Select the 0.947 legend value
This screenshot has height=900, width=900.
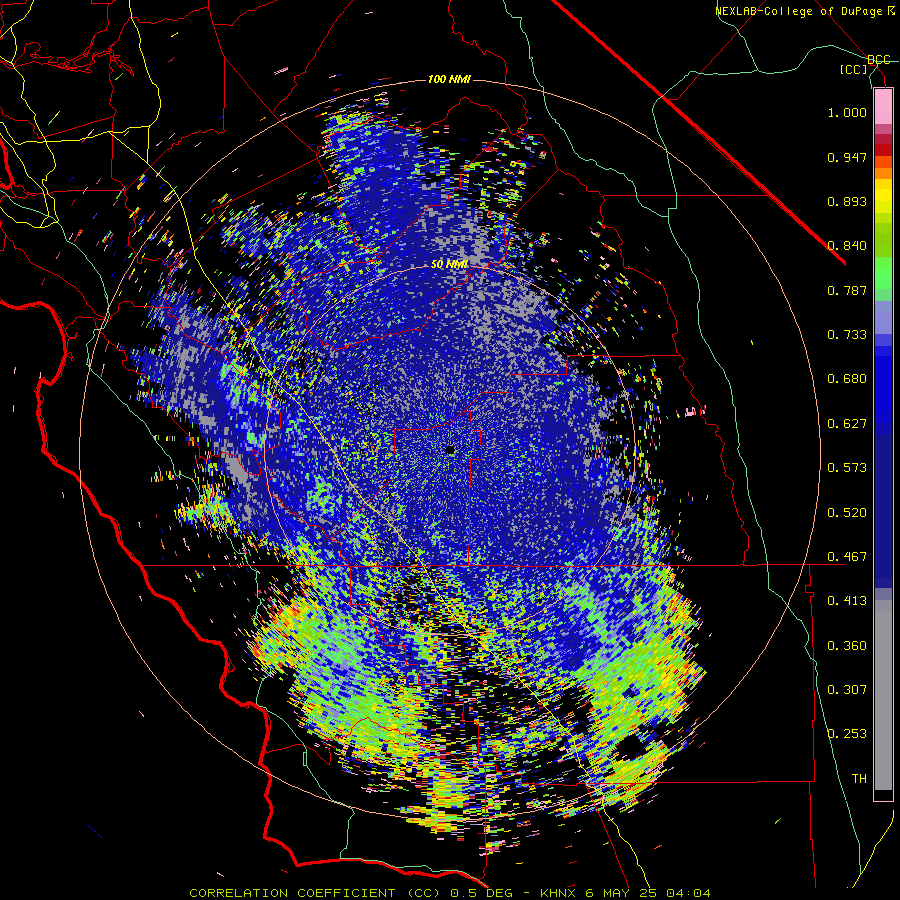coord(847,157)
